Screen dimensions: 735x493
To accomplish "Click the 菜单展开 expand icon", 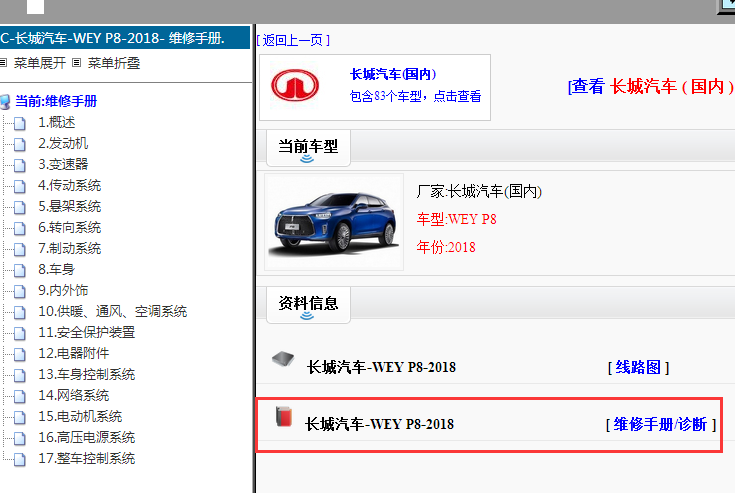I will tap(3, 62).
